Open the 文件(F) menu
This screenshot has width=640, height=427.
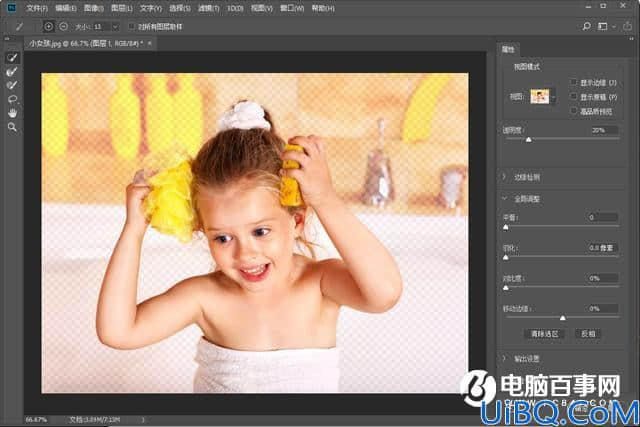[x=37, y=8]
